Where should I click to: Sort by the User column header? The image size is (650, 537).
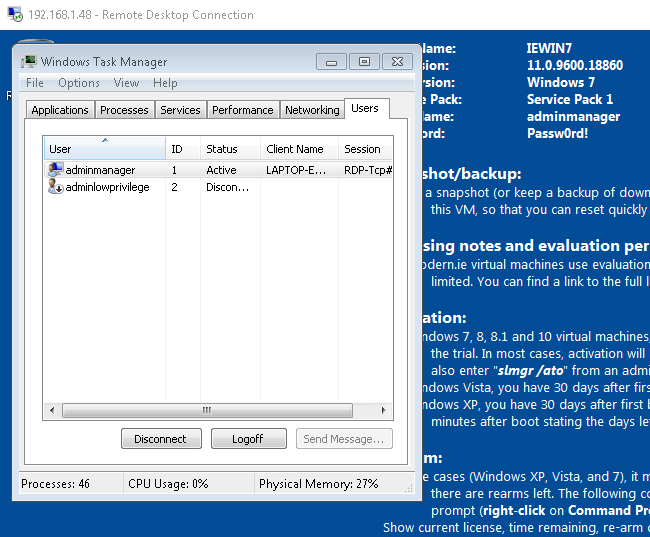click(104, 148)
